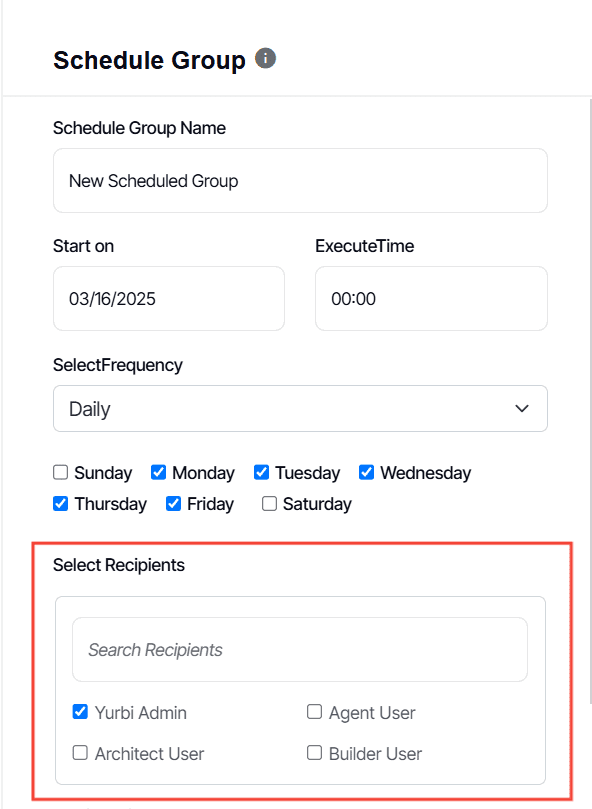Enable Builder User as recipient
This screenshot has height=809, width=592.
click(x=314, y=752)
